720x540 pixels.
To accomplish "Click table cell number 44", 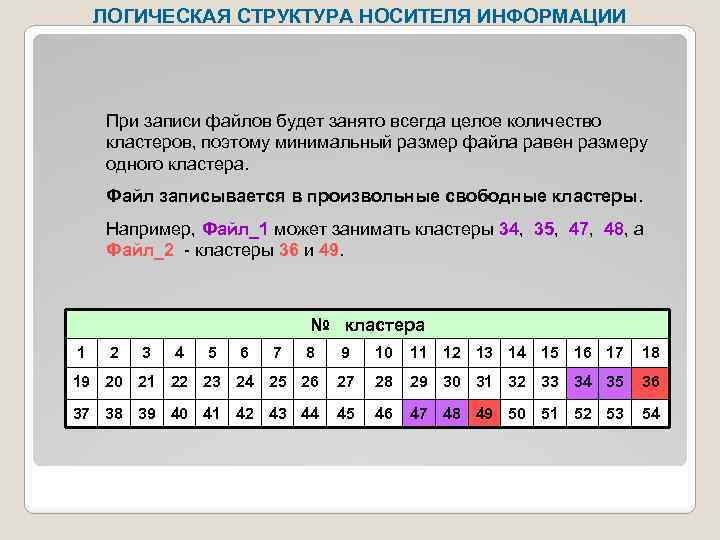I will [310, 413].
